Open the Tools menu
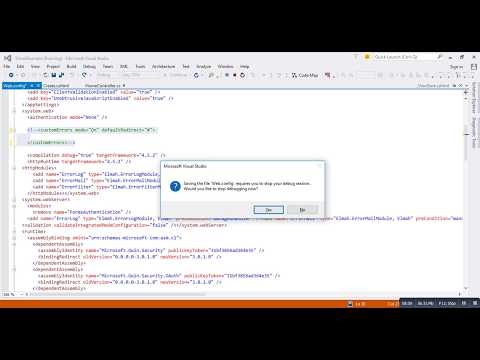480x360 pixels. [x=140, y=66]
